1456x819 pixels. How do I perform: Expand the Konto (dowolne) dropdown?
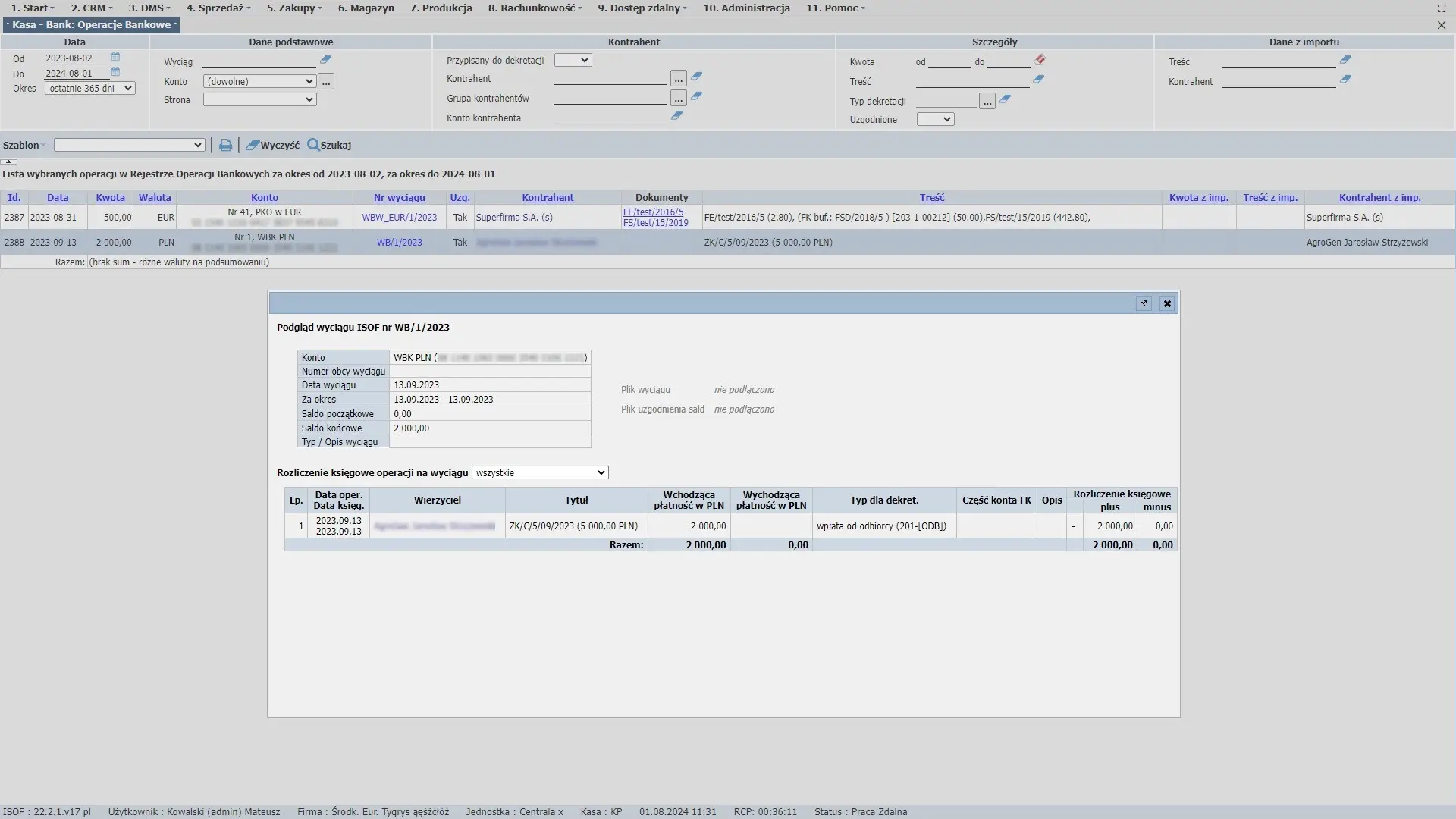(259, 81)
